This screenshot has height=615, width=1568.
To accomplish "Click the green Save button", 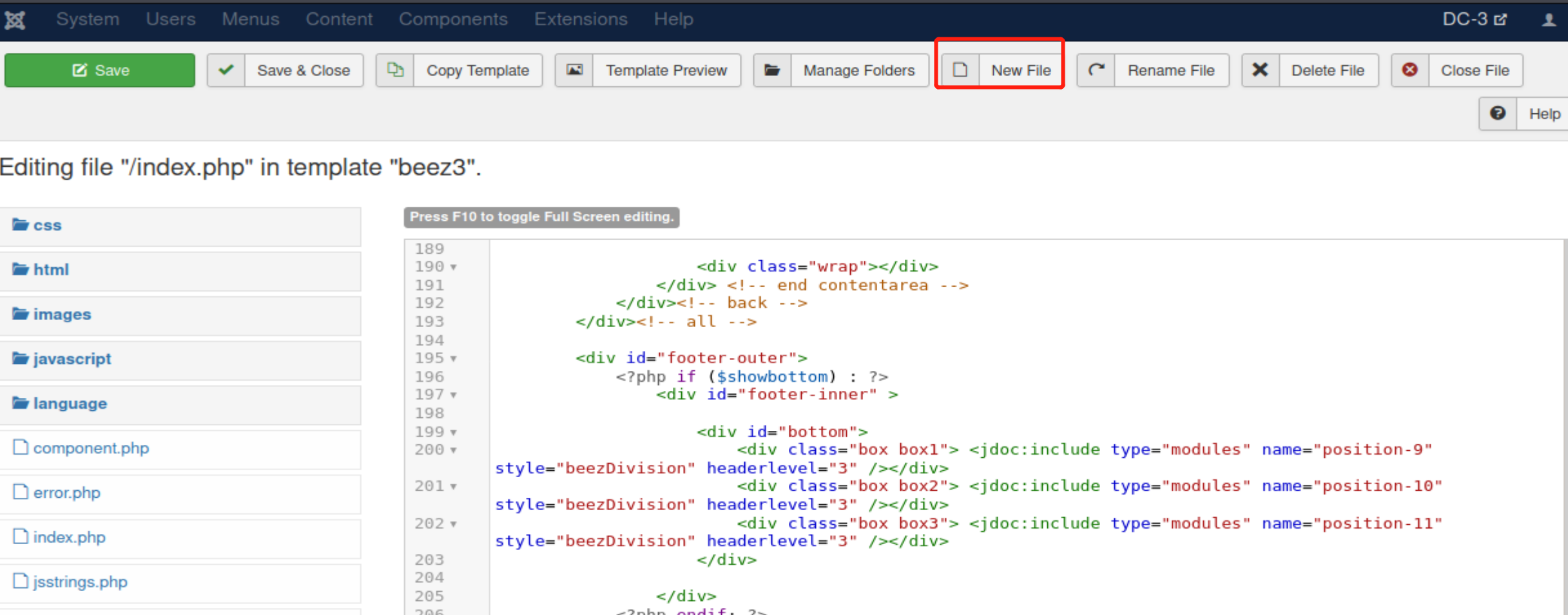I will (x=100, y=70).
